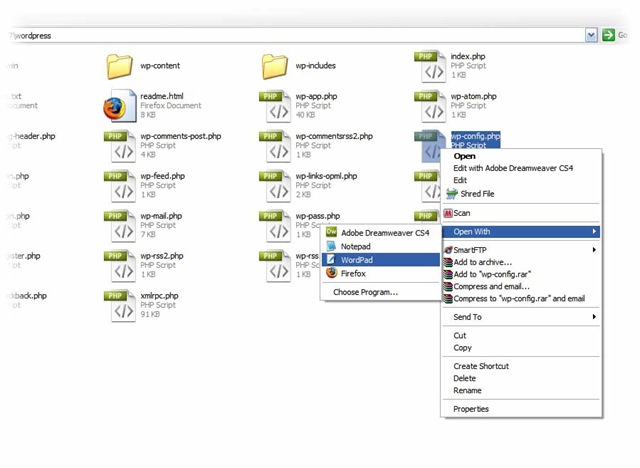Select the wp-comments-post.php file icon

120,146
